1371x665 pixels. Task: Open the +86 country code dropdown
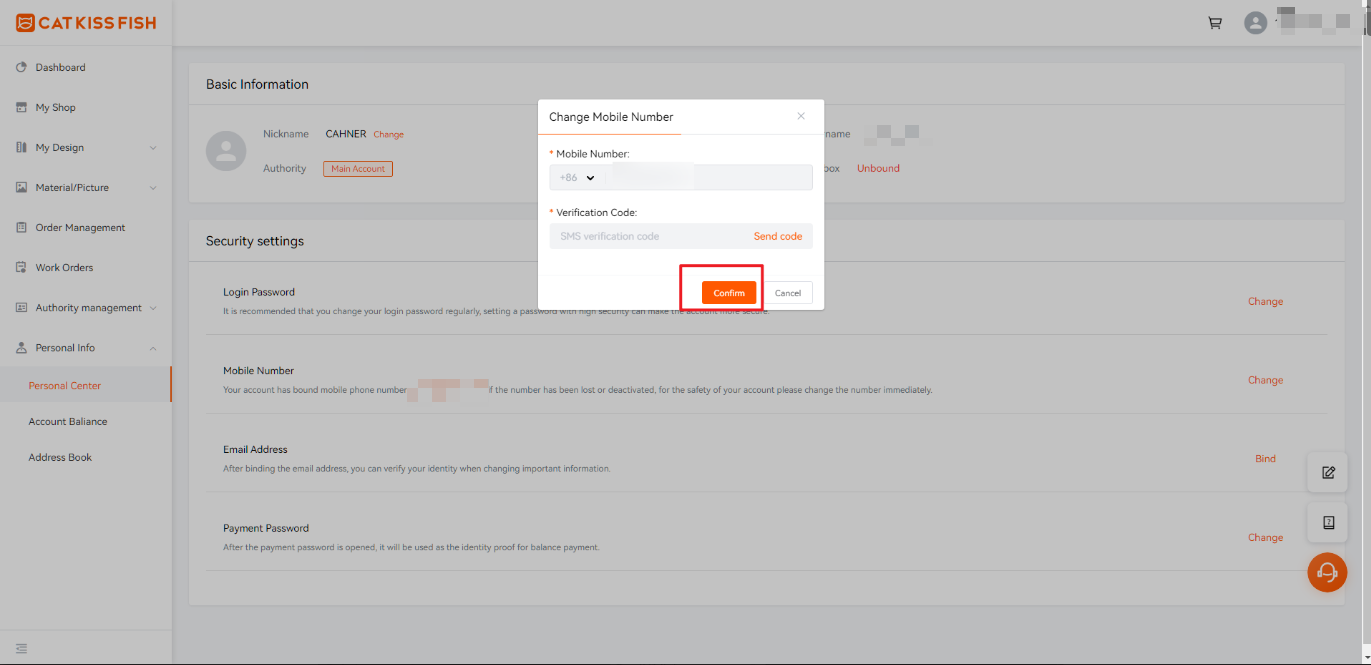click(579, 177)
